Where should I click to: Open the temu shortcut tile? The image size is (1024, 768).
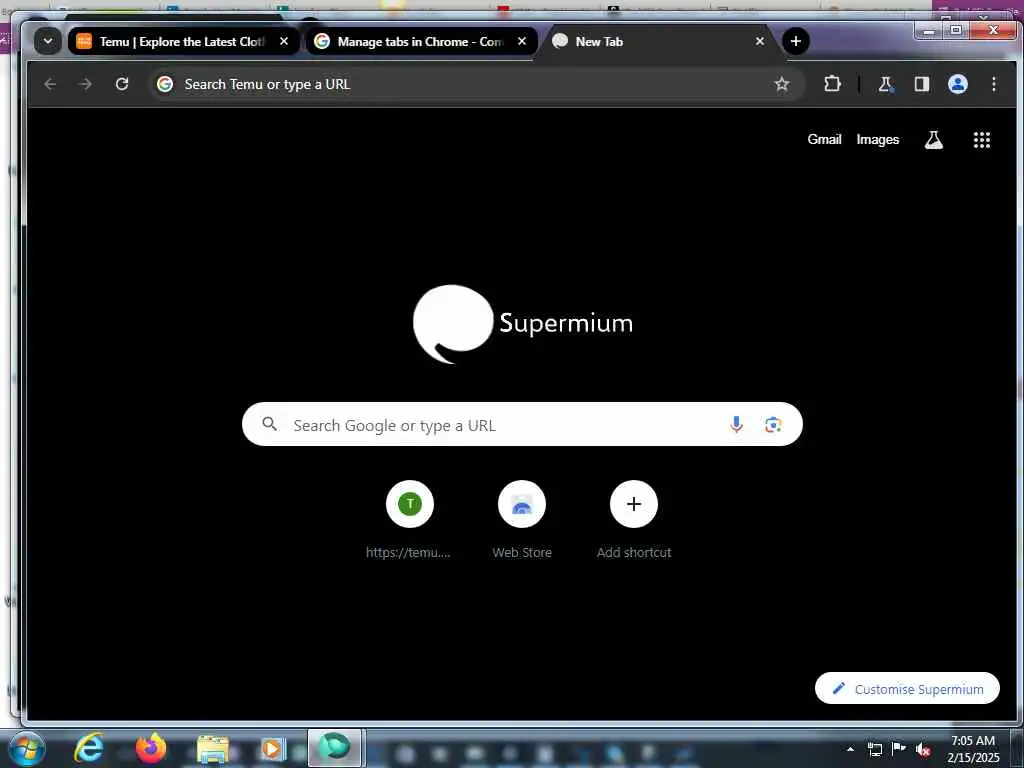(409, 520)
